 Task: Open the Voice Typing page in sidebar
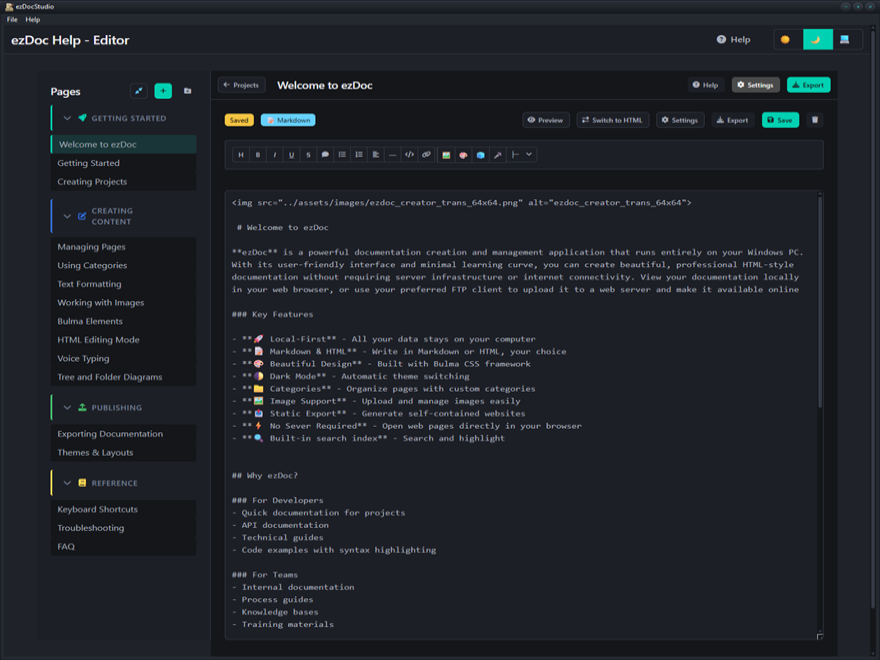point(83,358)
